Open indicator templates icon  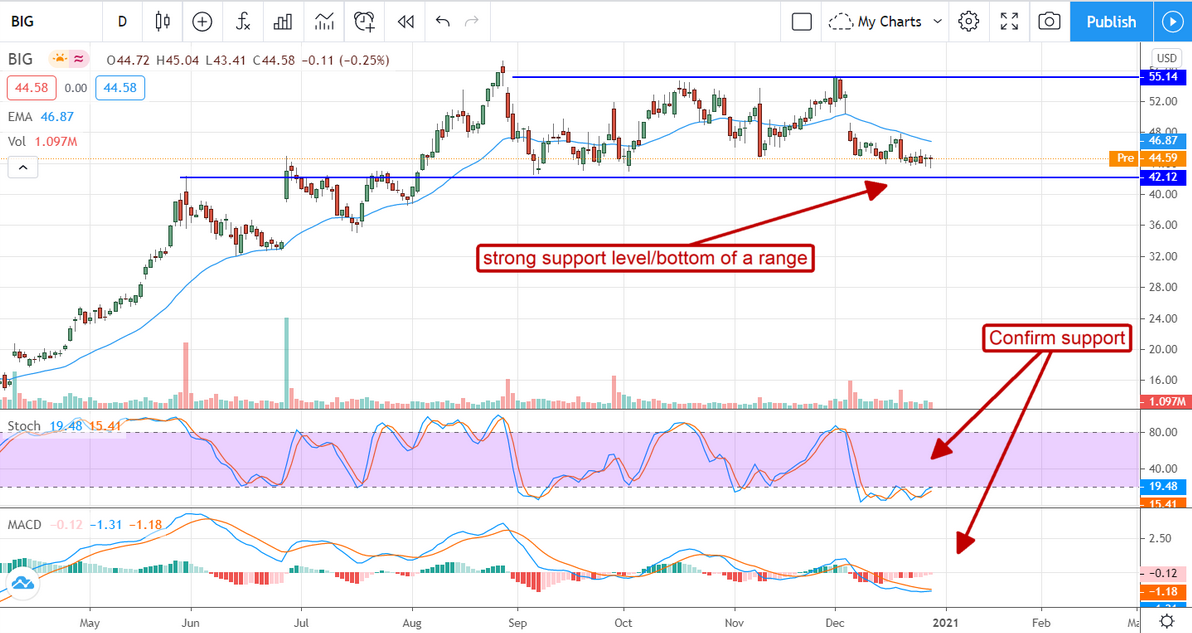[324, 21]
